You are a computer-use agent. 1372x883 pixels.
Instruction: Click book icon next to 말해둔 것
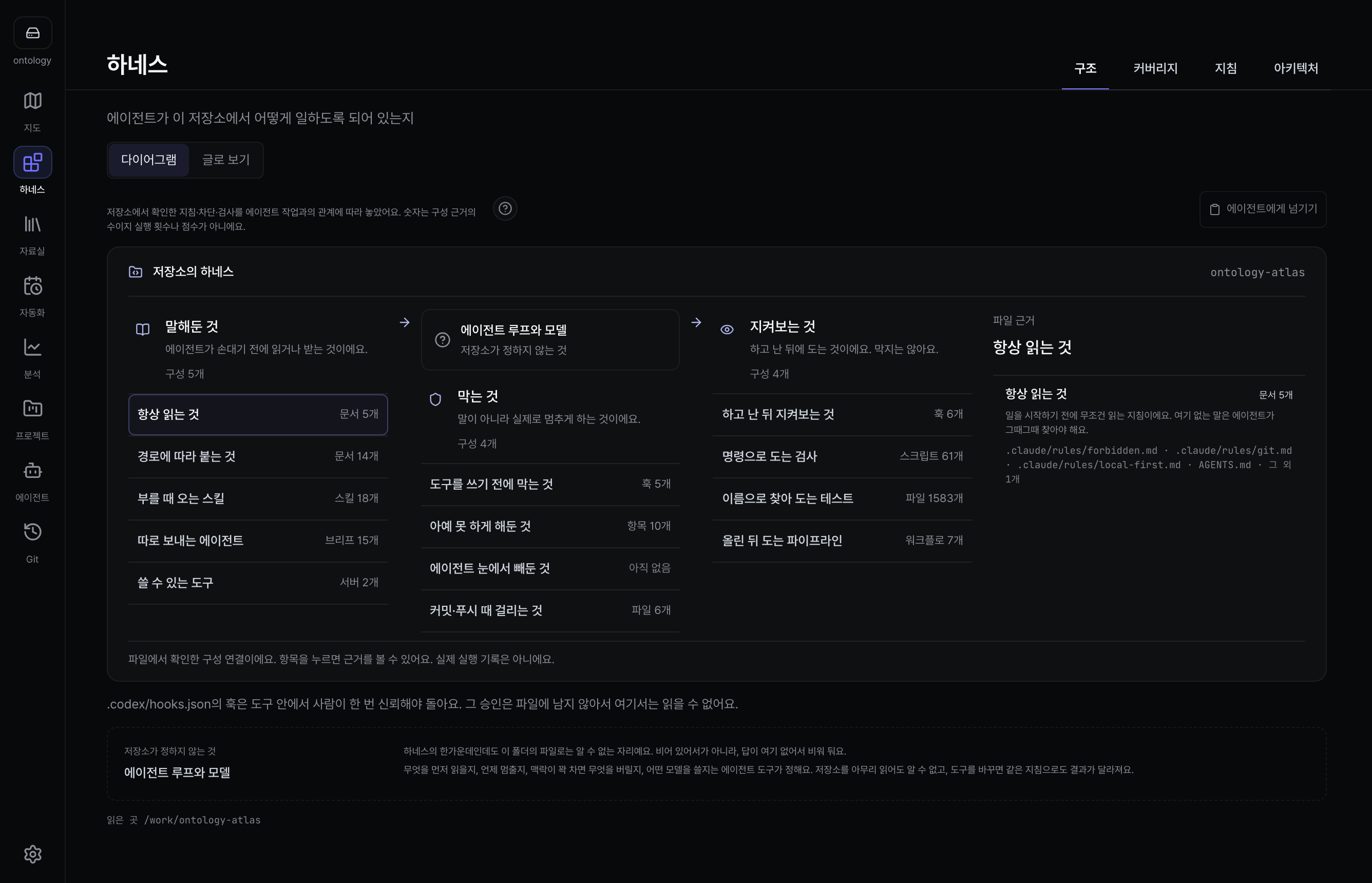[143, 329]
